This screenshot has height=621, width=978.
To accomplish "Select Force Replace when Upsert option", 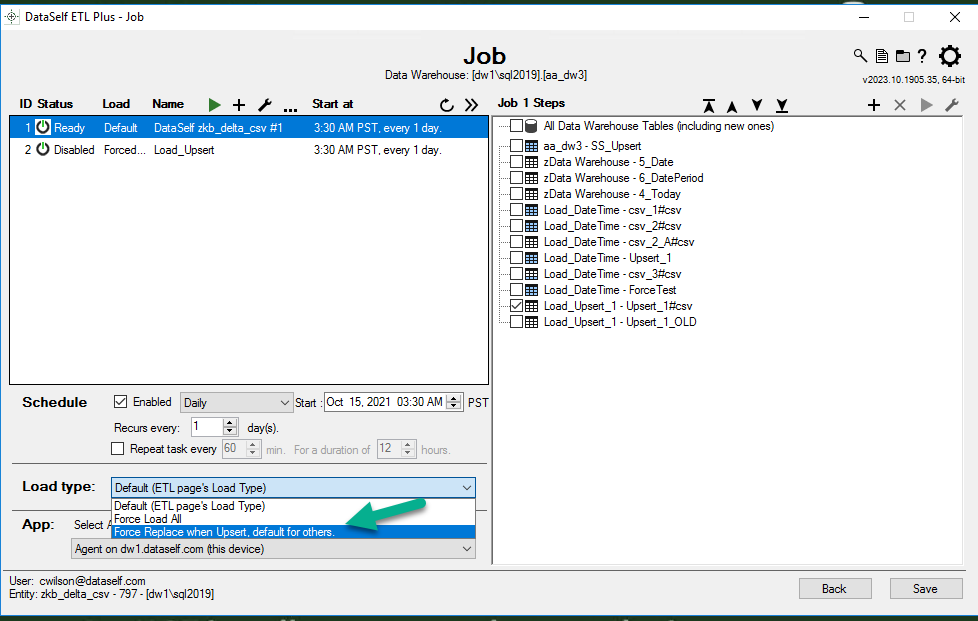I will coord(225,532).
